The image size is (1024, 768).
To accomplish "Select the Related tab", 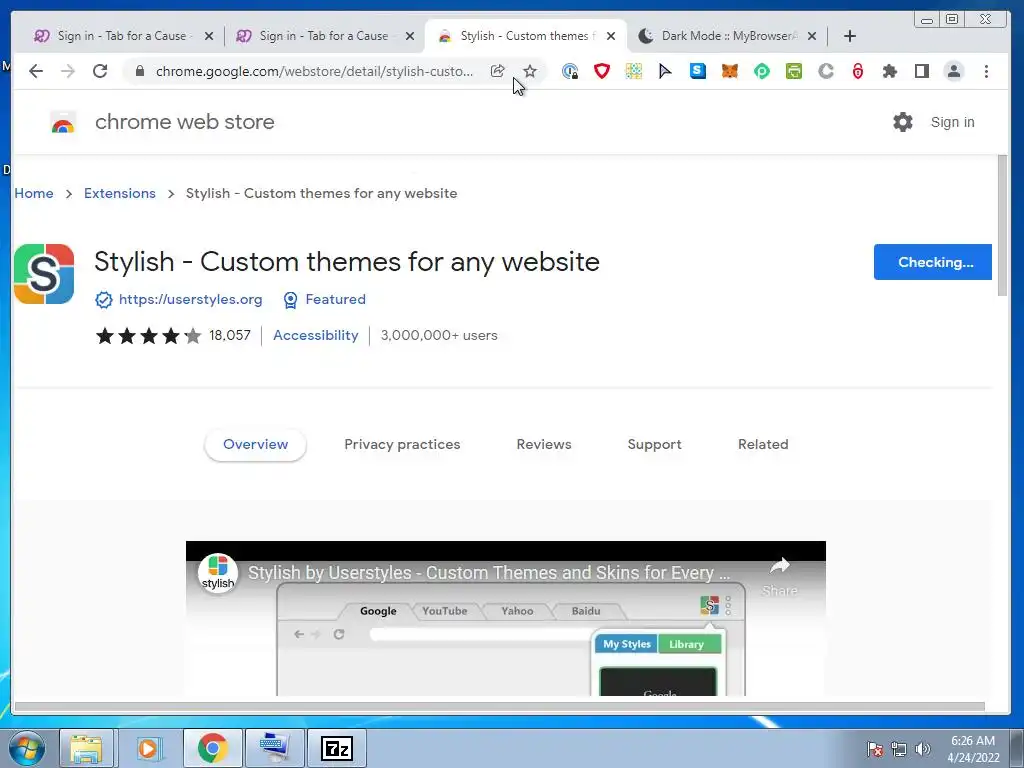I will [763, 444].
